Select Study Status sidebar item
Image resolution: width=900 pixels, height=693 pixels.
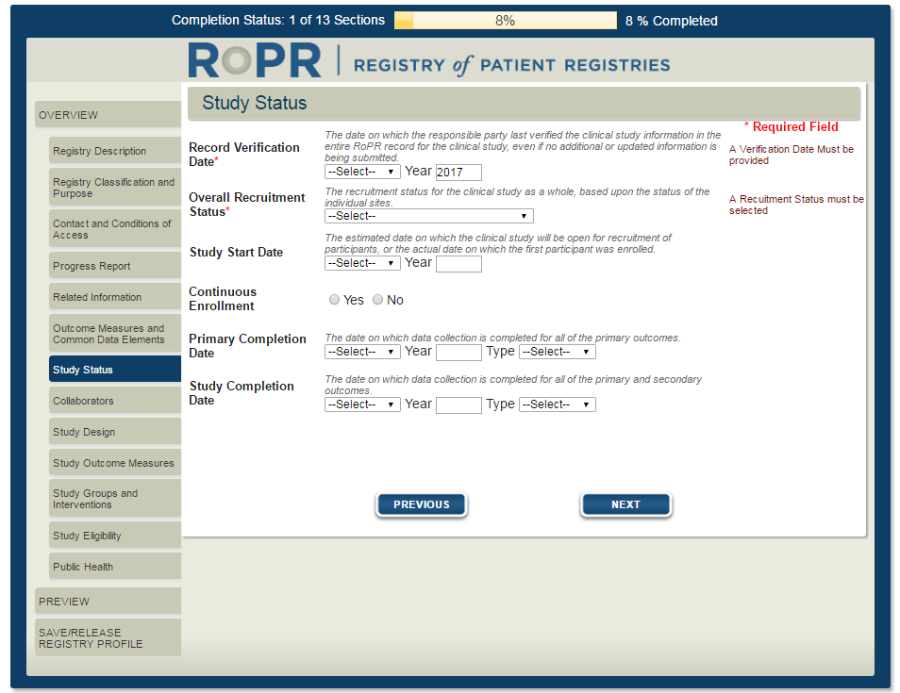coord(115,370)
